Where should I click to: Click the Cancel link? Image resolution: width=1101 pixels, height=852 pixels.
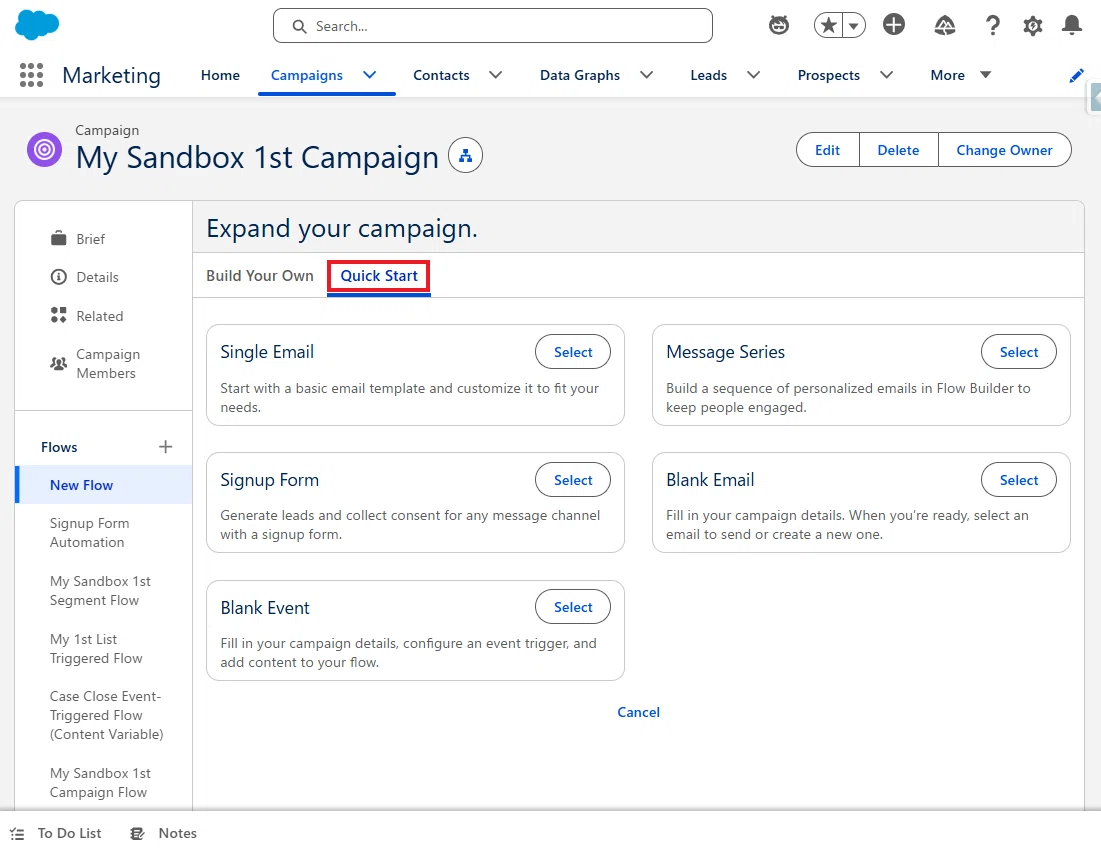[x=638, y=712]
